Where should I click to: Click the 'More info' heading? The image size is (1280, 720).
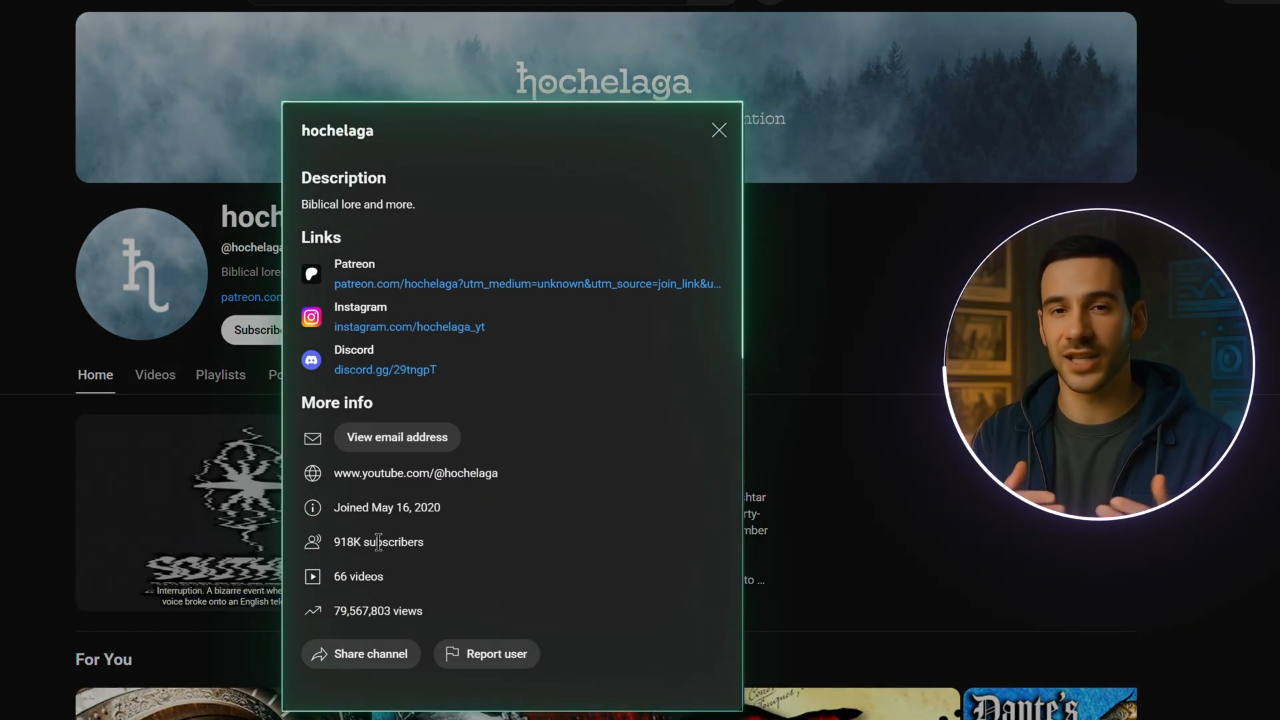(337, 402)
